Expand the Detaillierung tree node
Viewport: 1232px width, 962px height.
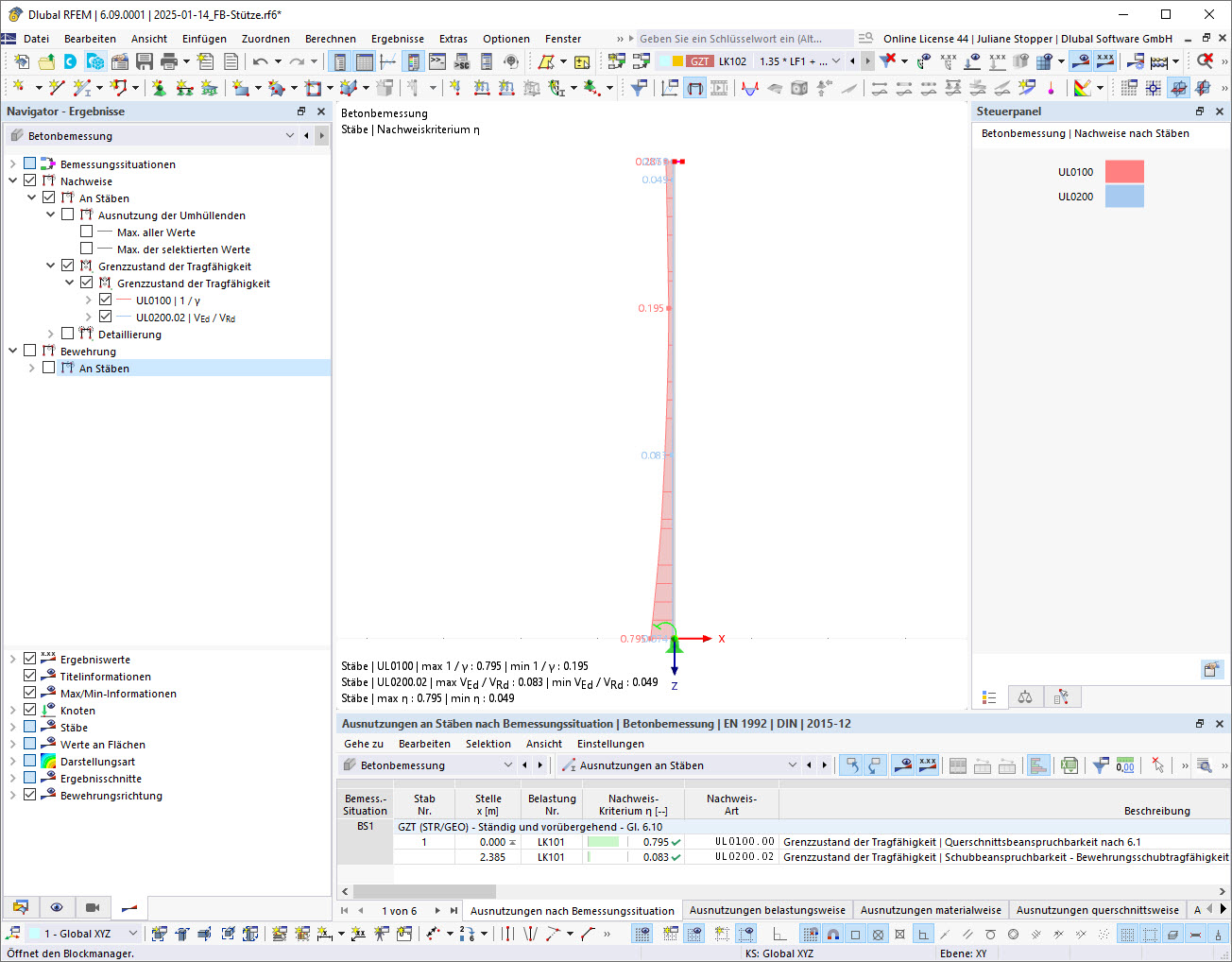click(x=50, y=335)
